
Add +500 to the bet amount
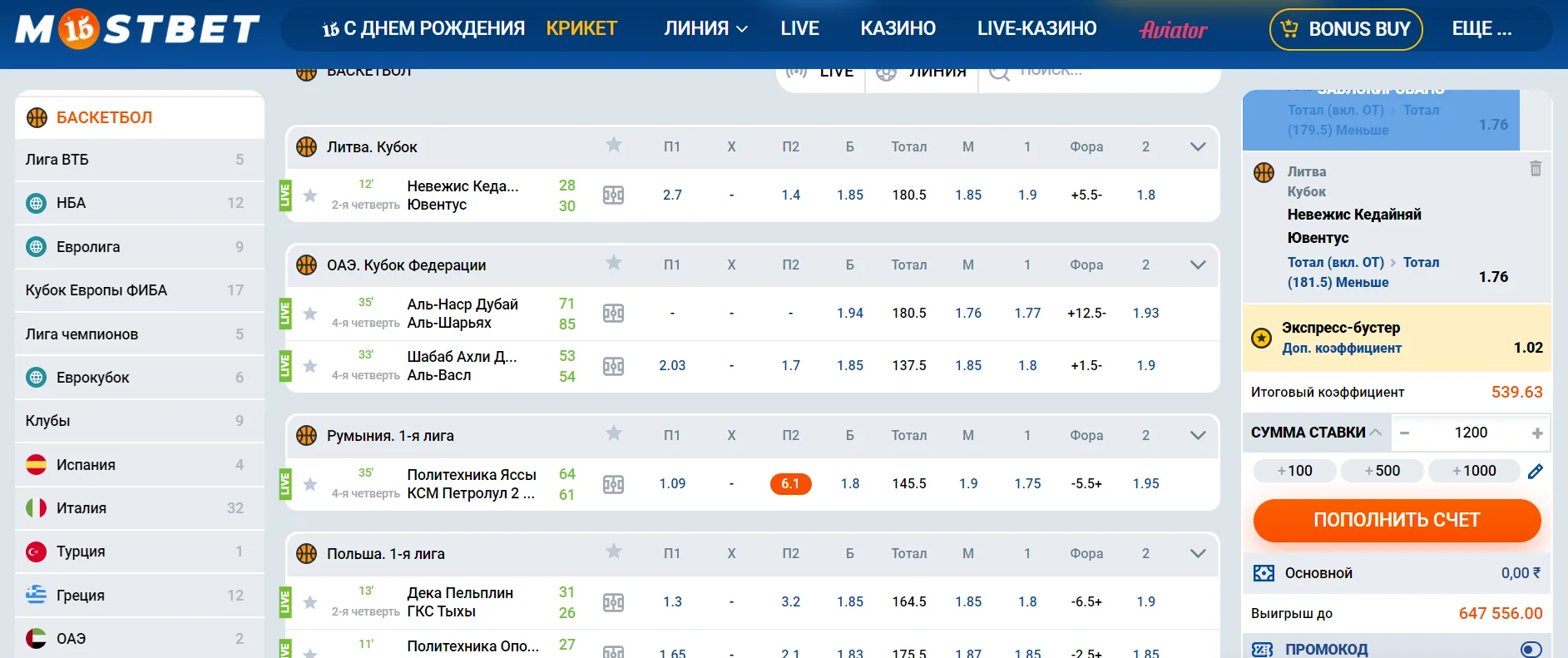tap(1382, 471)
